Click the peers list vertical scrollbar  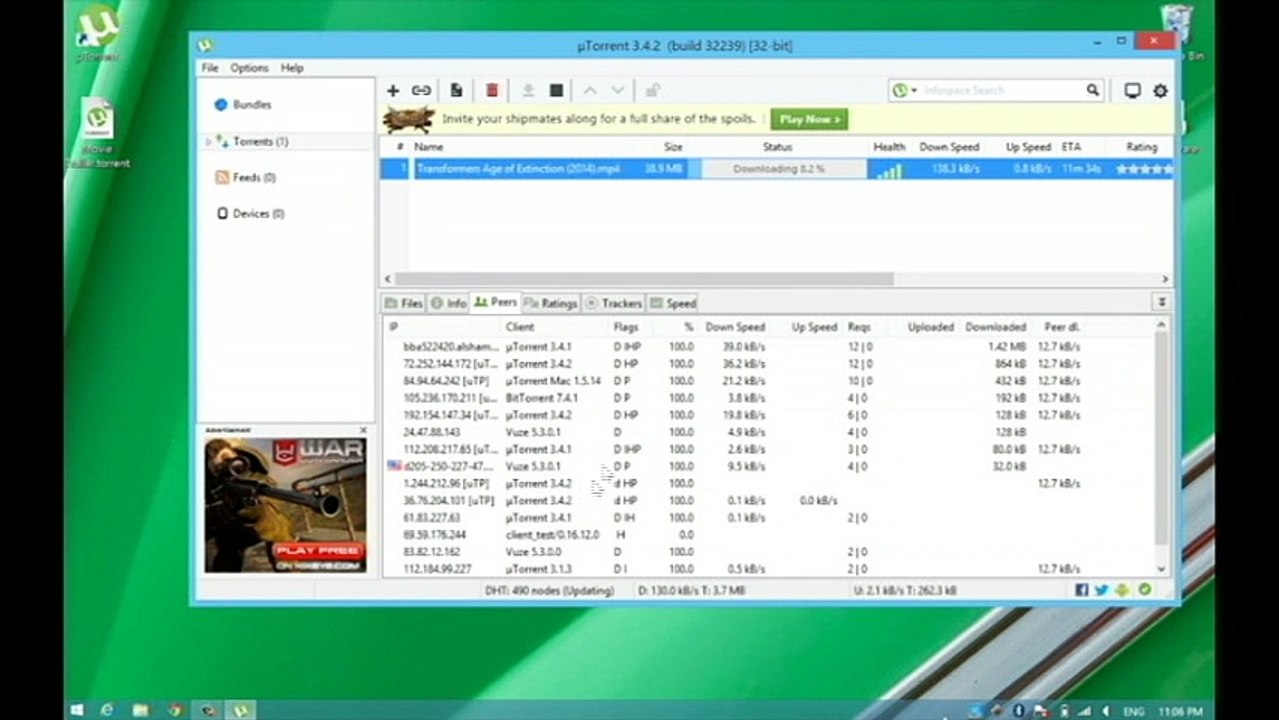point(1161,440)
